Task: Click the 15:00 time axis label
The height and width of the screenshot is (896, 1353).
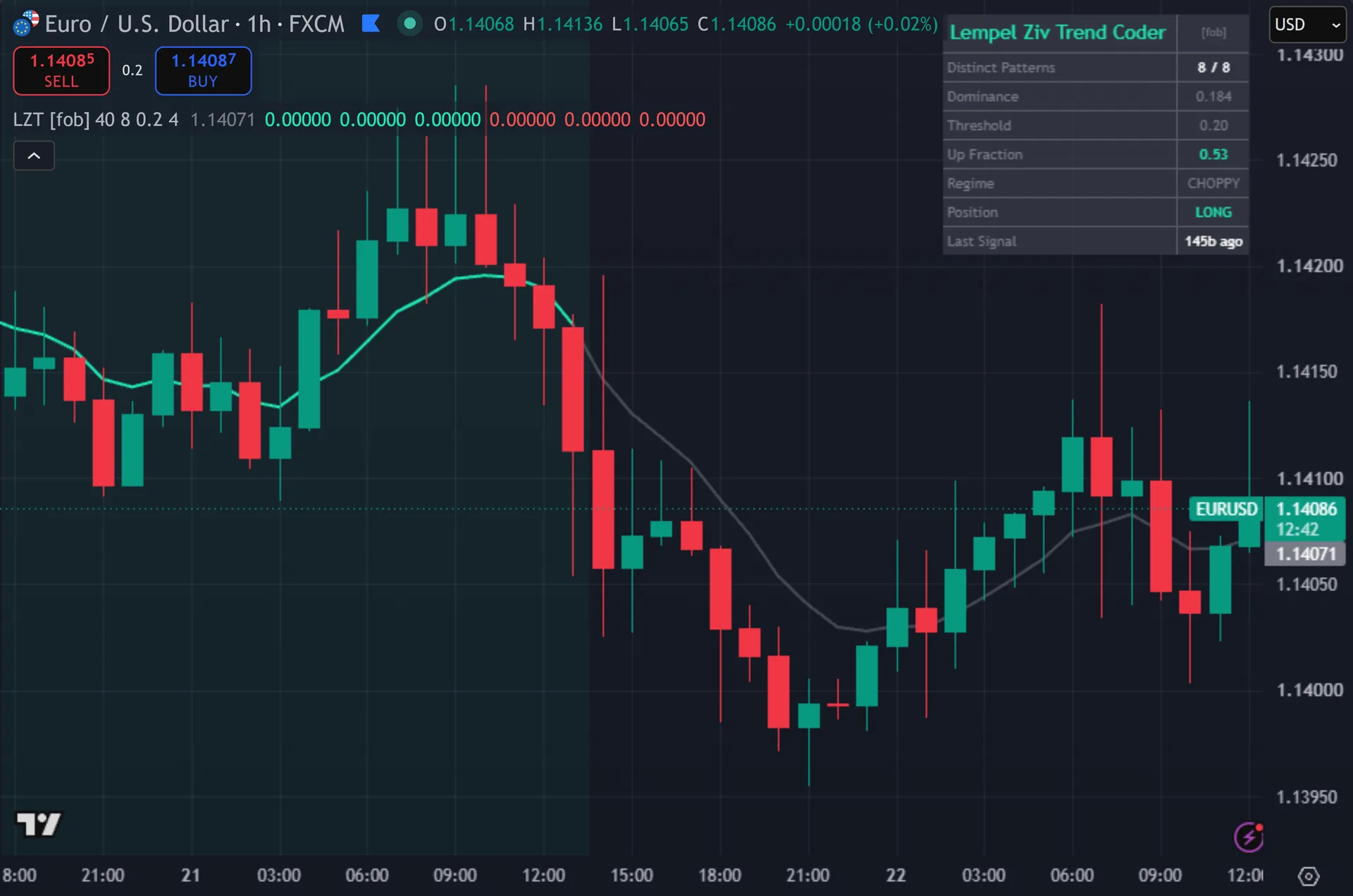Action: point(631,876)
